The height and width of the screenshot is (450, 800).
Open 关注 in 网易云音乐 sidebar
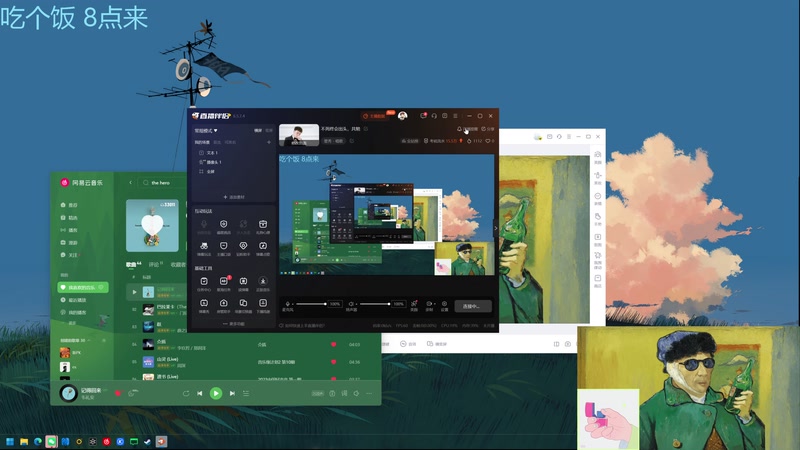70,255
